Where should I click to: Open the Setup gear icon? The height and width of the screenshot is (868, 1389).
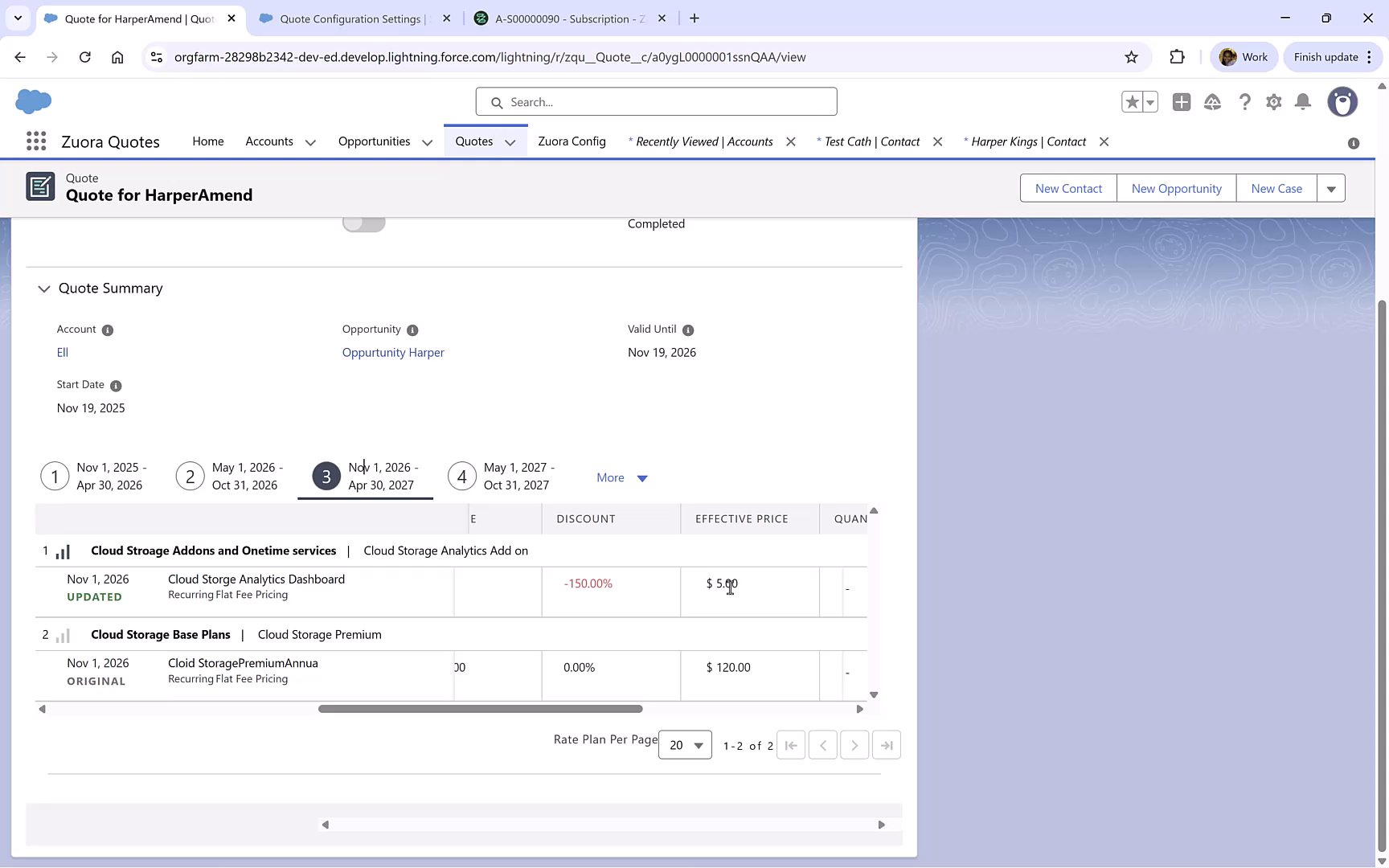[1273, 102]
